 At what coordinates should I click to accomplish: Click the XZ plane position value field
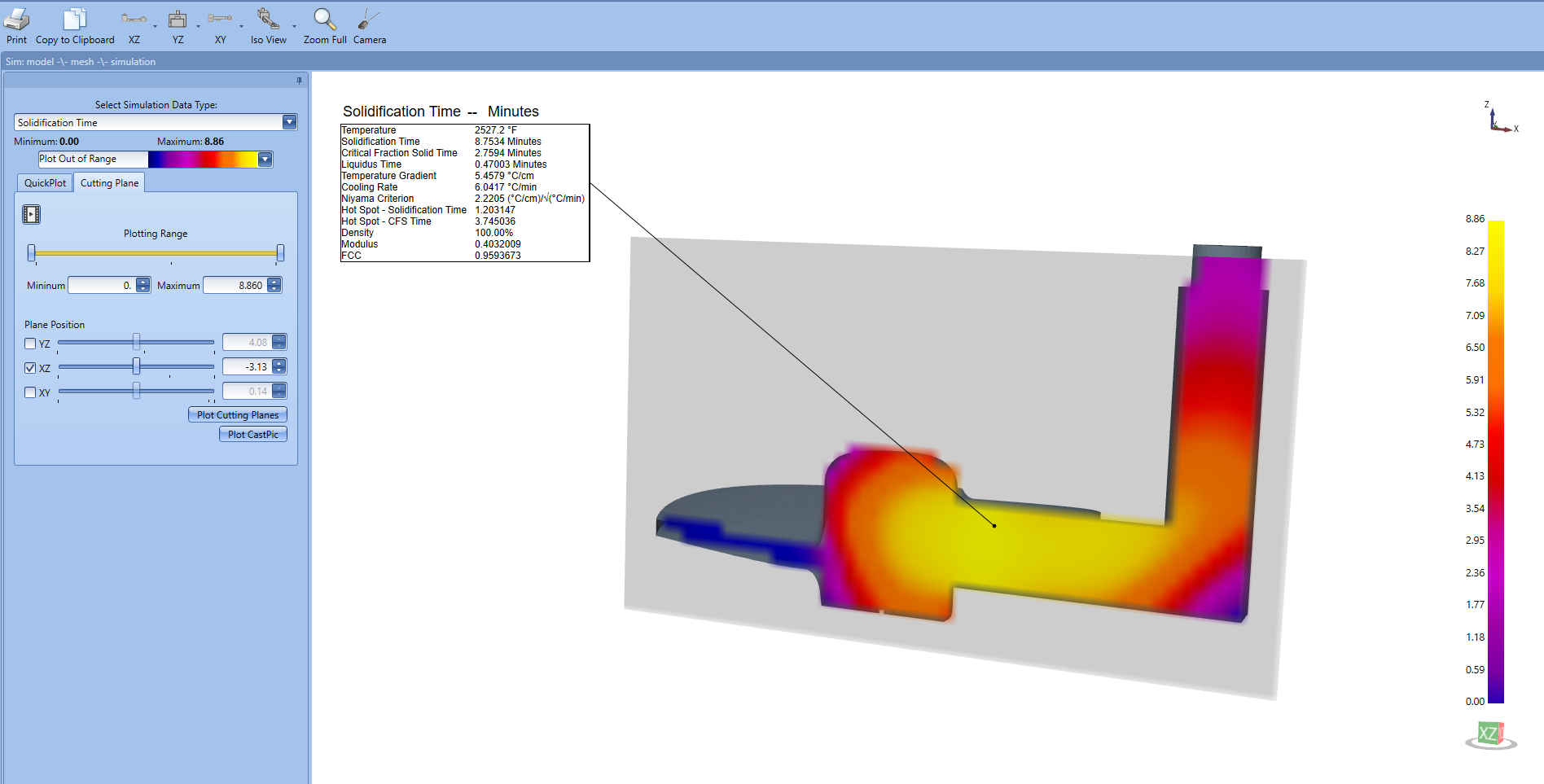(x=247, y=366)
